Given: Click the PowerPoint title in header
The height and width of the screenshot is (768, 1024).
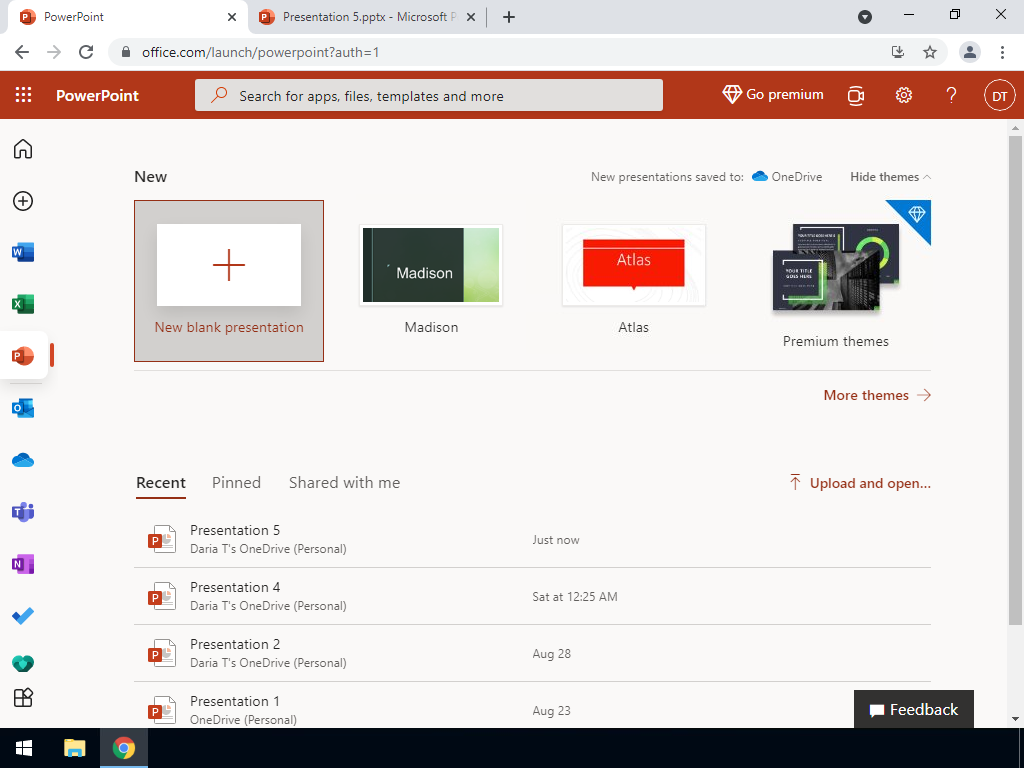Looking at the screenshot, I should (97, 95).
